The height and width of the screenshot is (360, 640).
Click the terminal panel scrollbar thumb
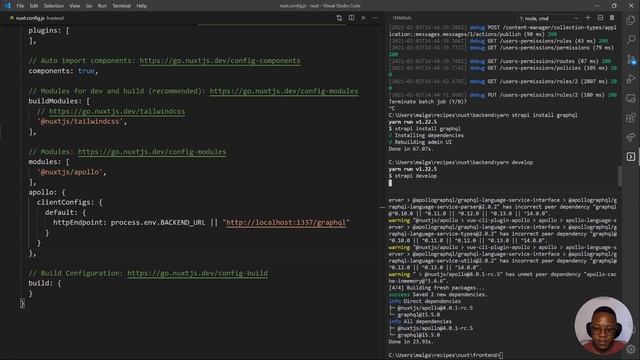[x=620, y=176]
